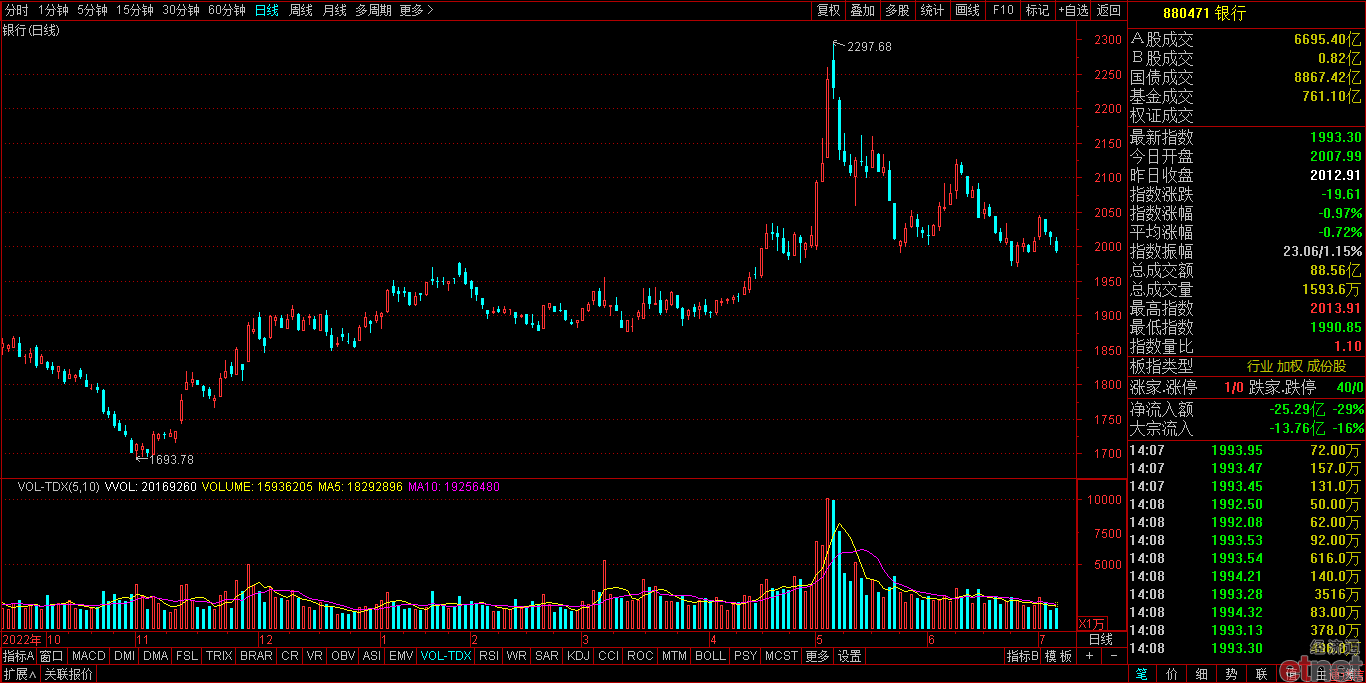Select the BOLL indicator

tap(710, 656)
